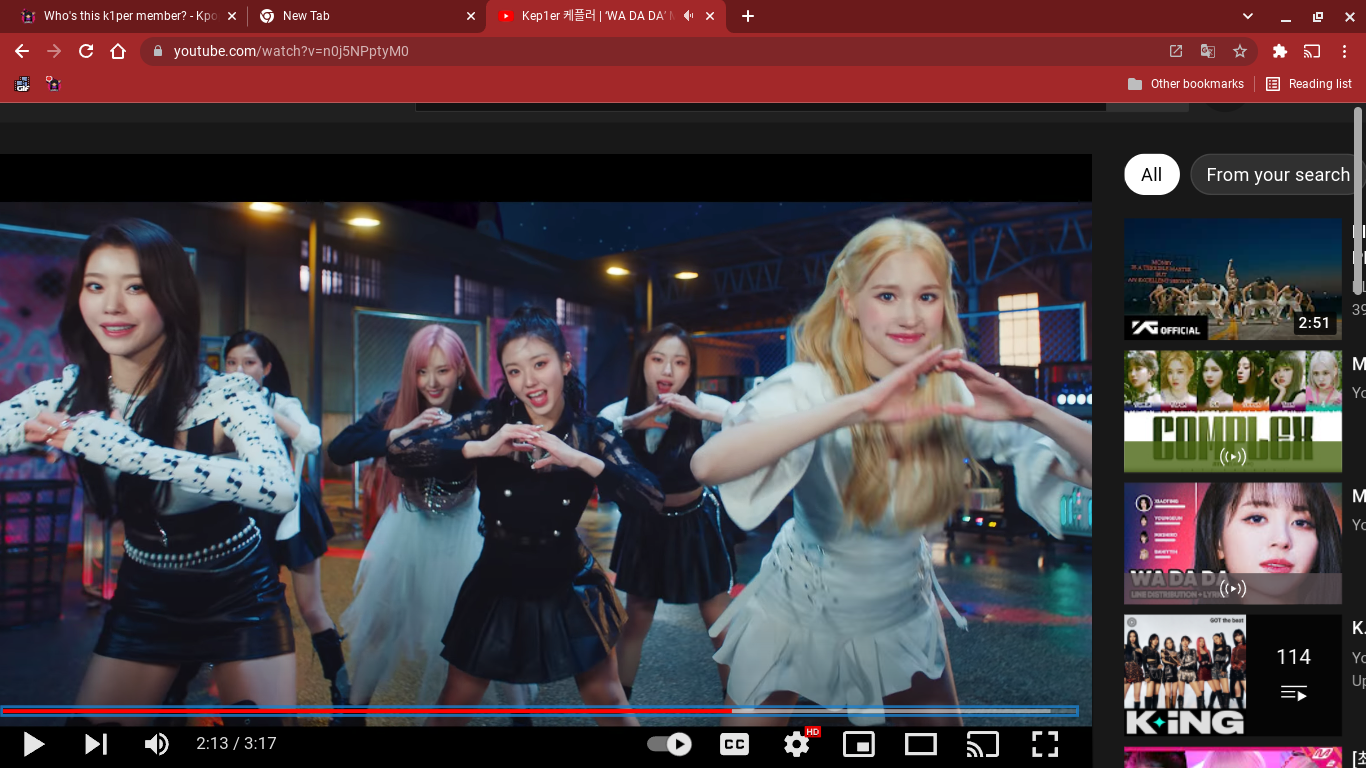The image size is (1366, 768).
Task: Enter fullscreen video mode
Action: (1045, 744)
